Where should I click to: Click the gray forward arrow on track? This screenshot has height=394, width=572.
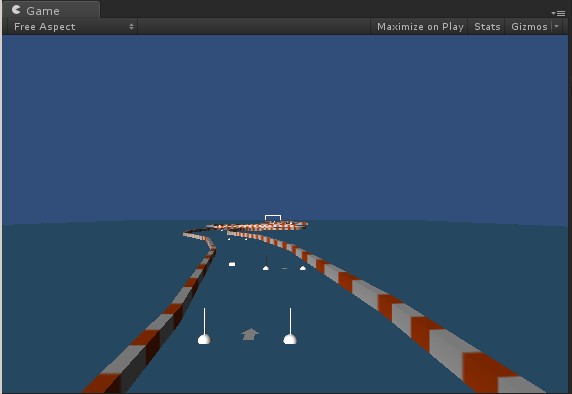pyautogui.click(x=250, y=334)
